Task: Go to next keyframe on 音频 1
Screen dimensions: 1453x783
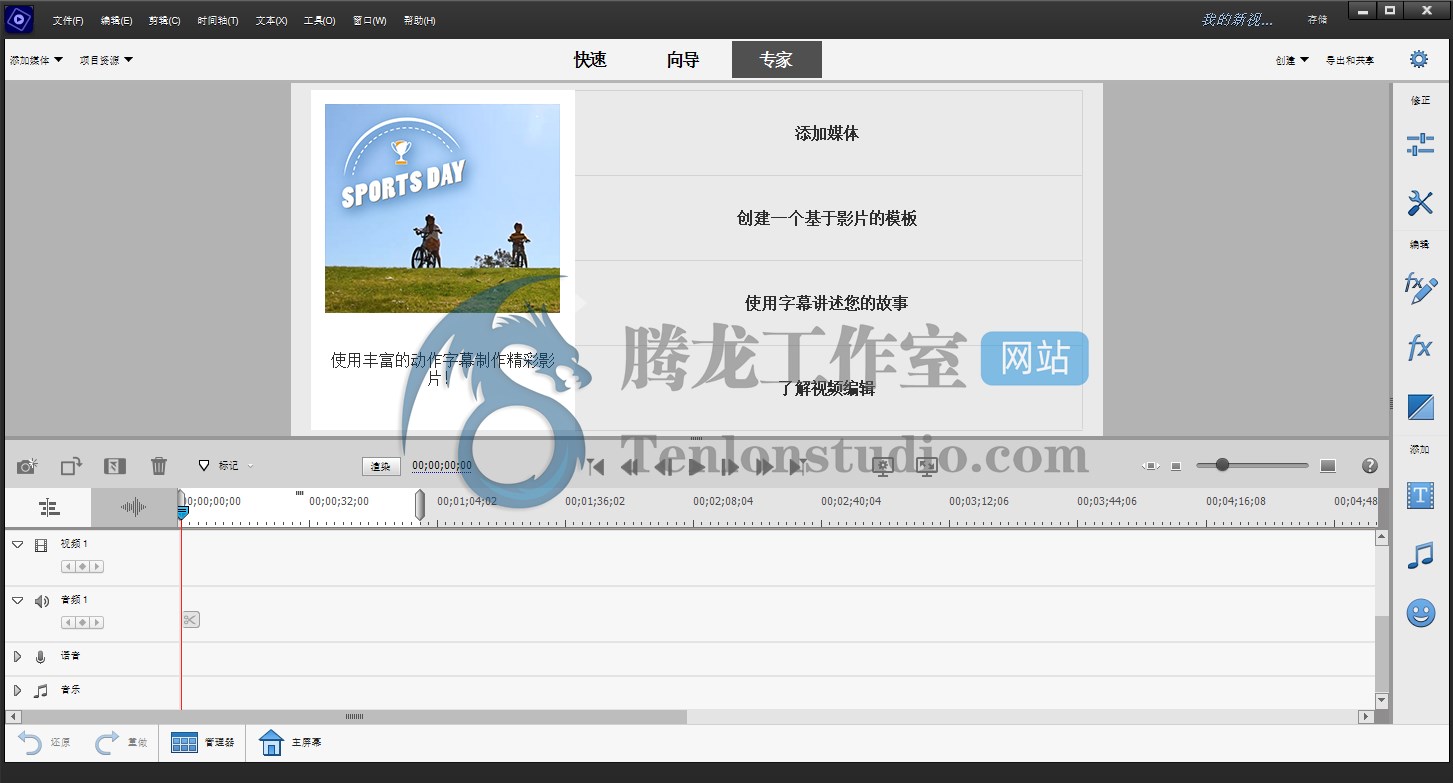Action: tap(97, 623)
